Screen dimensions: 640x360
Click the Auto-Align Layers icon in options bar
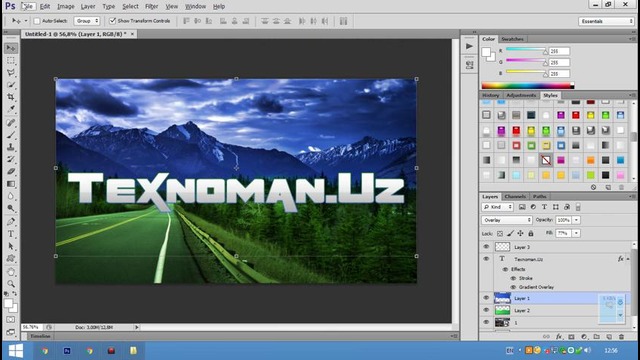coord(343,21)
